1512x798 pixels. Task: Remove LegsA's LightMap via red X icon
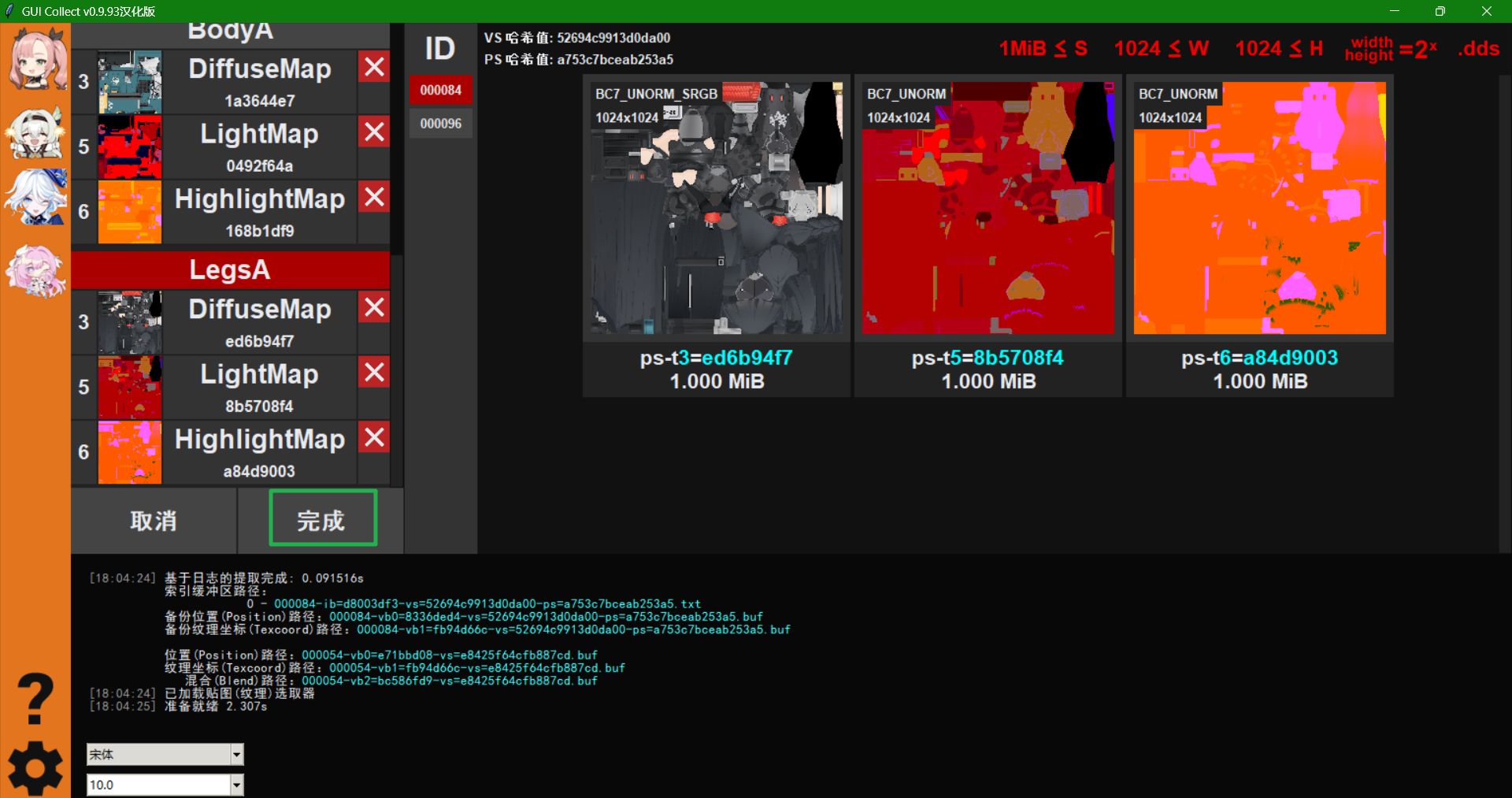[x=373, y=372]
